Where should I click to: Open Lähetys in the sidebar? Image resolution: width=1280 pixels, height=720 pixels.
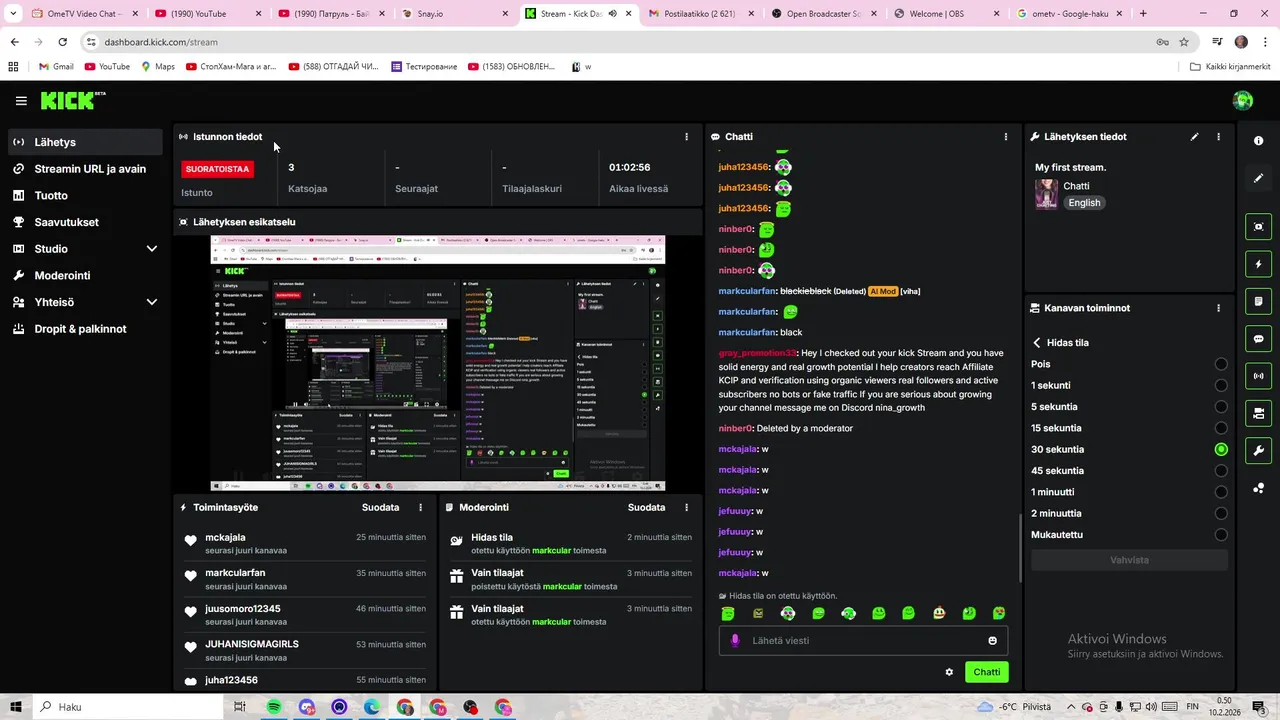[85, 142]
